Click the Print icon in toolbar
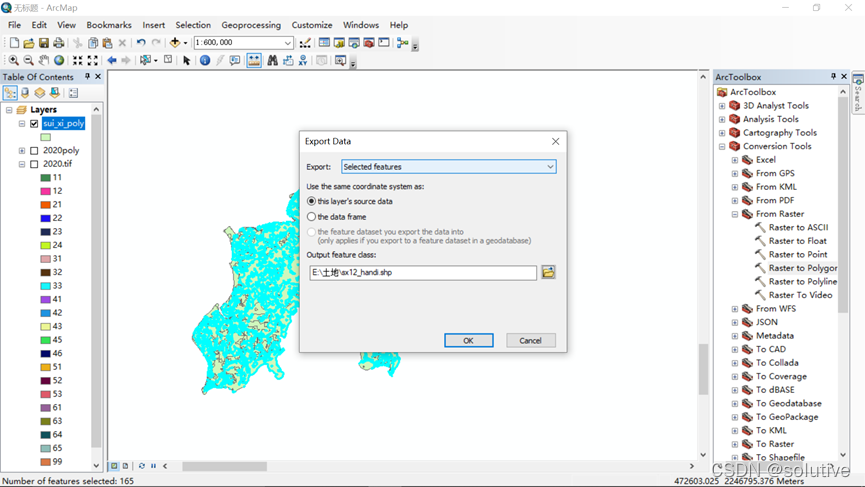Screen dimensions: 865x487 (x=58, y=42)
